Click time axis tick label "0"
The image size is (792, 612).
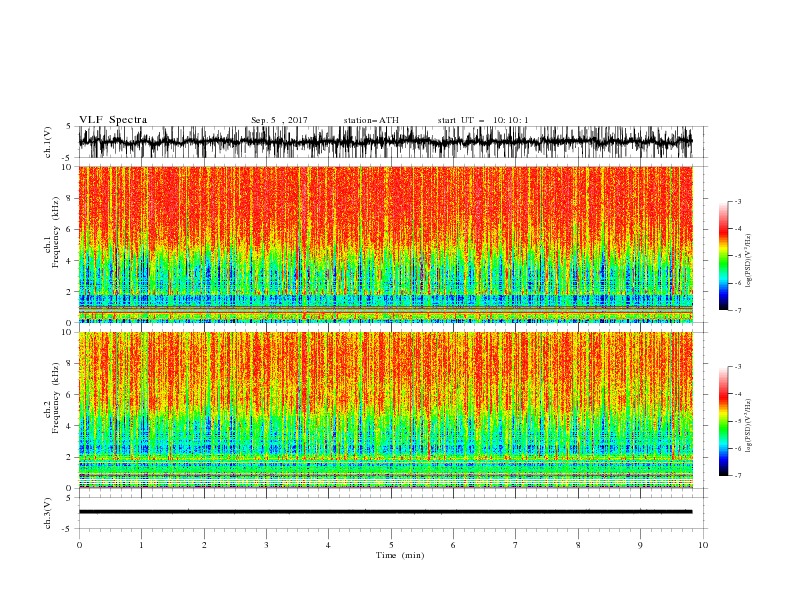pos(79,545)
